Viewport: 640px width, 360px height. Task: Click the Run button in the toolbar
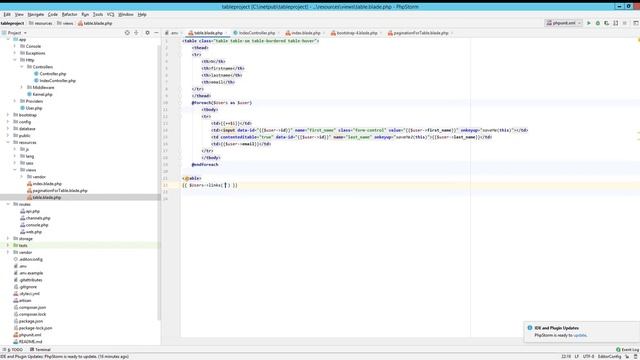[589, 23]
